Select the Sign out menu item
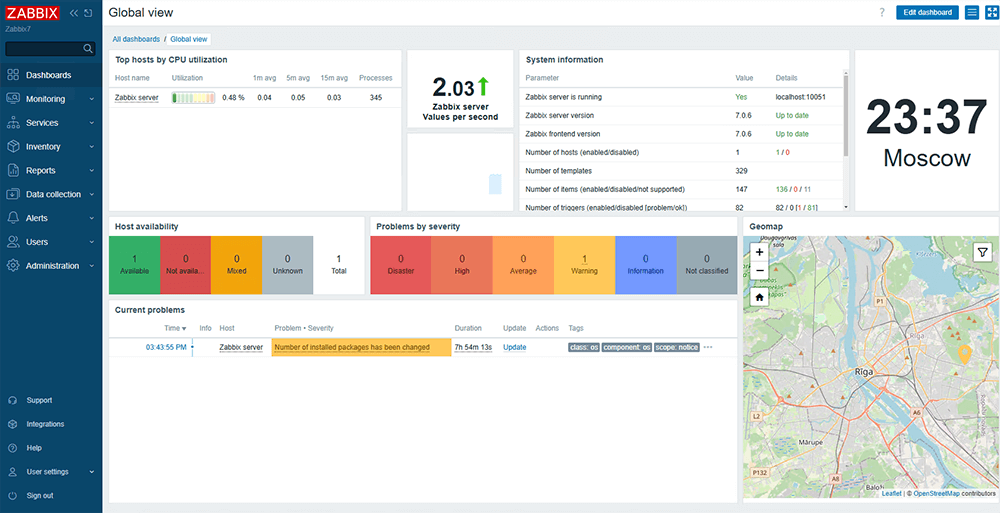 click(x=51, y=496)
